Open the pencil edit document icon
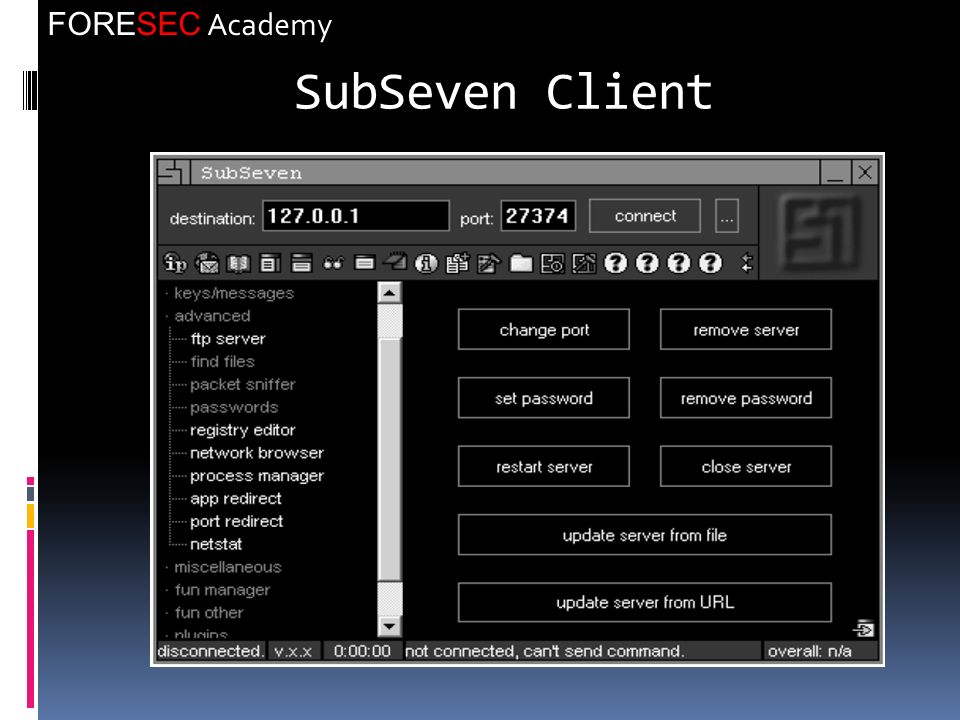960x720 pixels. click(x=489, y=263)
